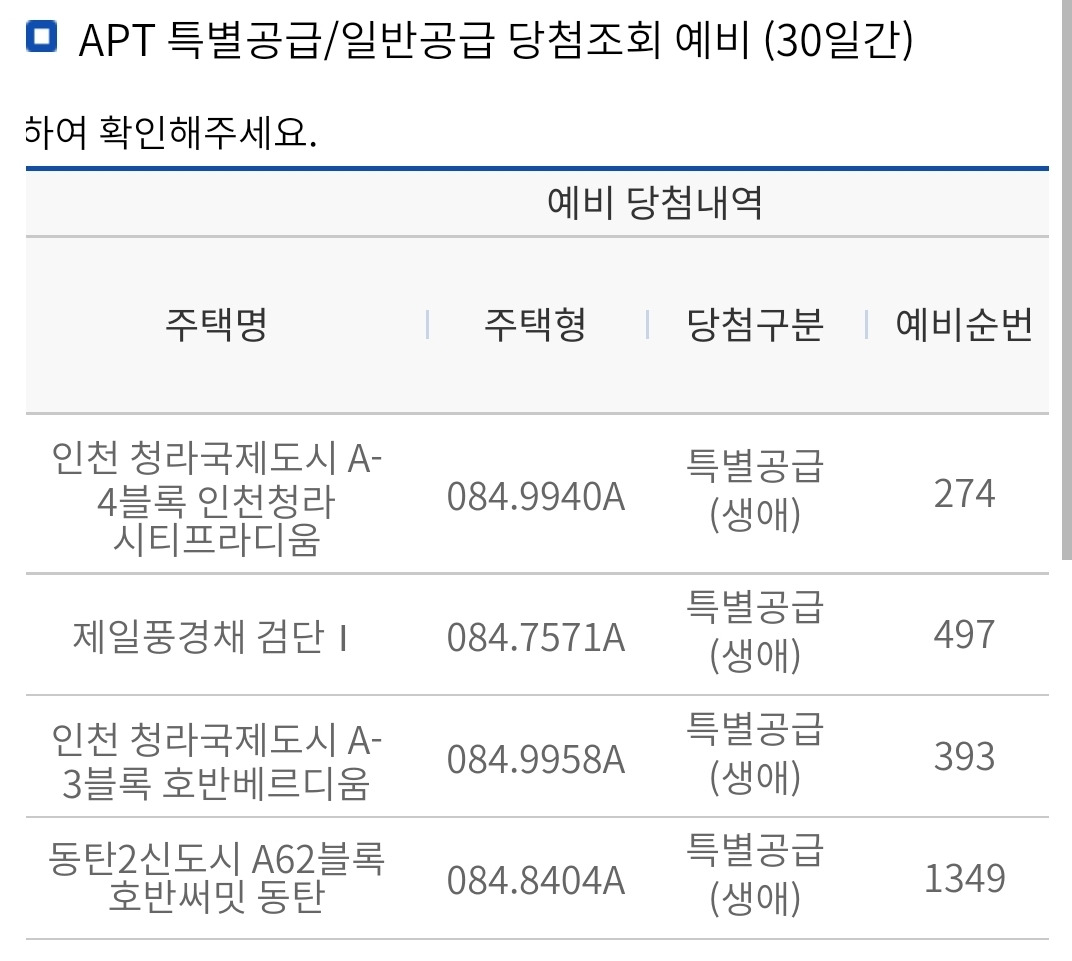Select housing name 인천청라 시티프라디움
The image size is (1072, 961).
coord(216,498)
